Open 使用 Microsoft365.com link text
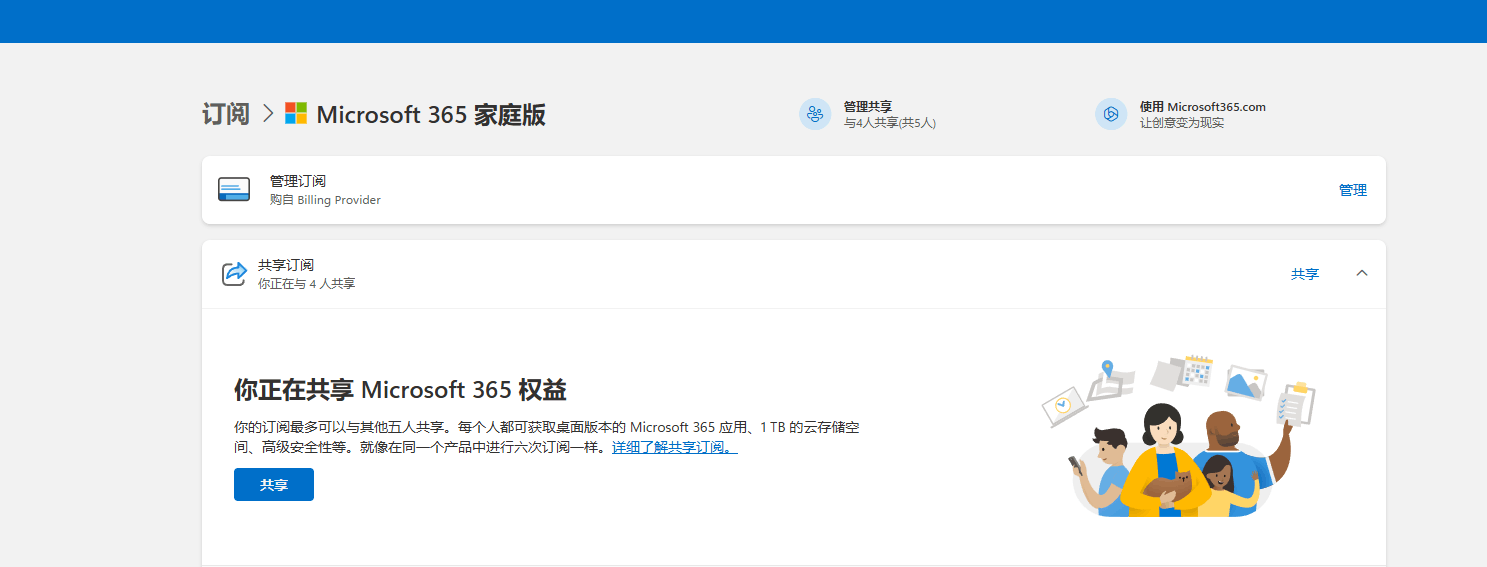 click(1203, 106)
